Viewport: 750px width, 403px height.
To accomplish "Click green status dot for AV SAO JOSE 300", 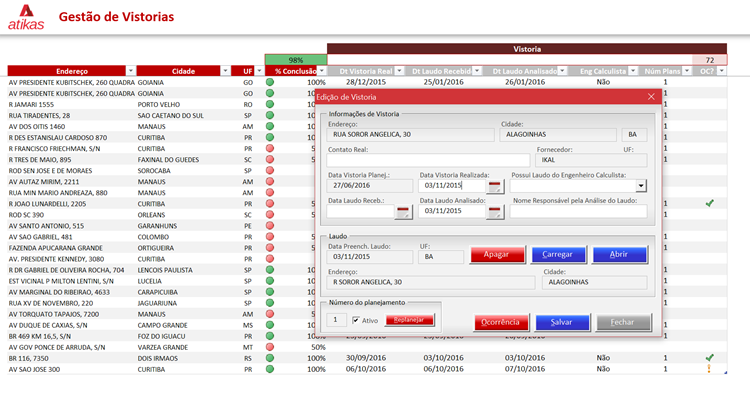I will (x=270, y=369).
